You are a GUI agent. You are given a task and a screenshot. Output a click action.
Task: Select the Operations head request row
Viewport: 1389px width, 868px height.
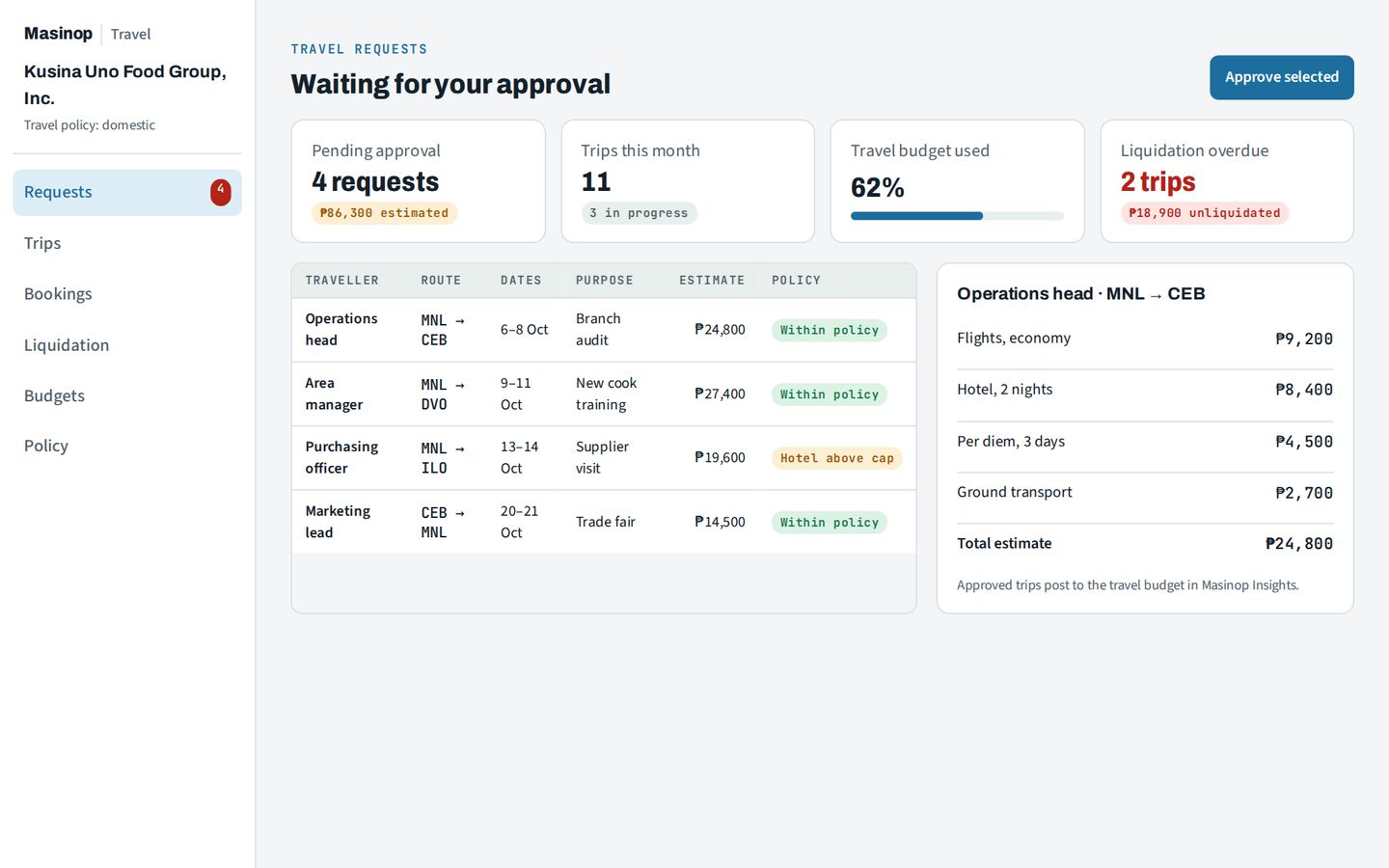point(604,330)
